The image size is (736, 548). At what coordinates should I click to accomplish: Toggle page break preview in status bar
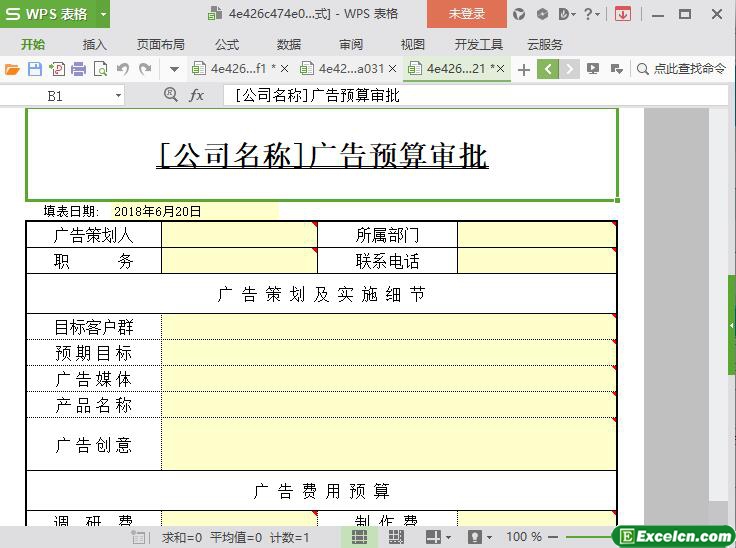pos(396,537)
